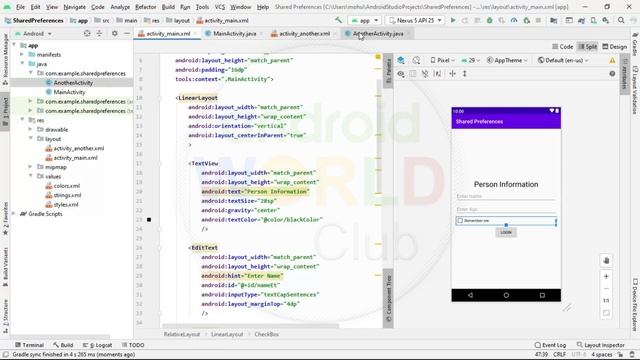Expand the mipmap folder
The height and width of the screenshot is (360, 640).
pyautogui.click(x=30, y=167)
